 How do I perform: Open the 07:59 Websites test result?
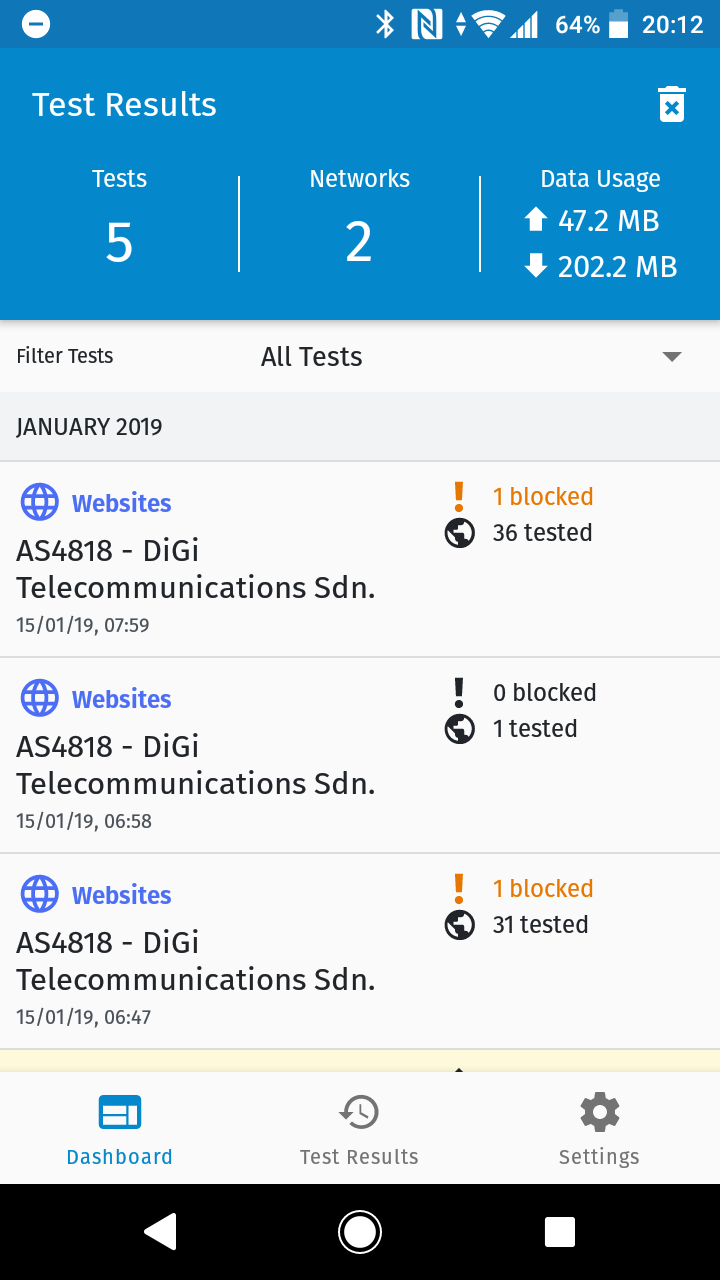click(x=360, y=560)
